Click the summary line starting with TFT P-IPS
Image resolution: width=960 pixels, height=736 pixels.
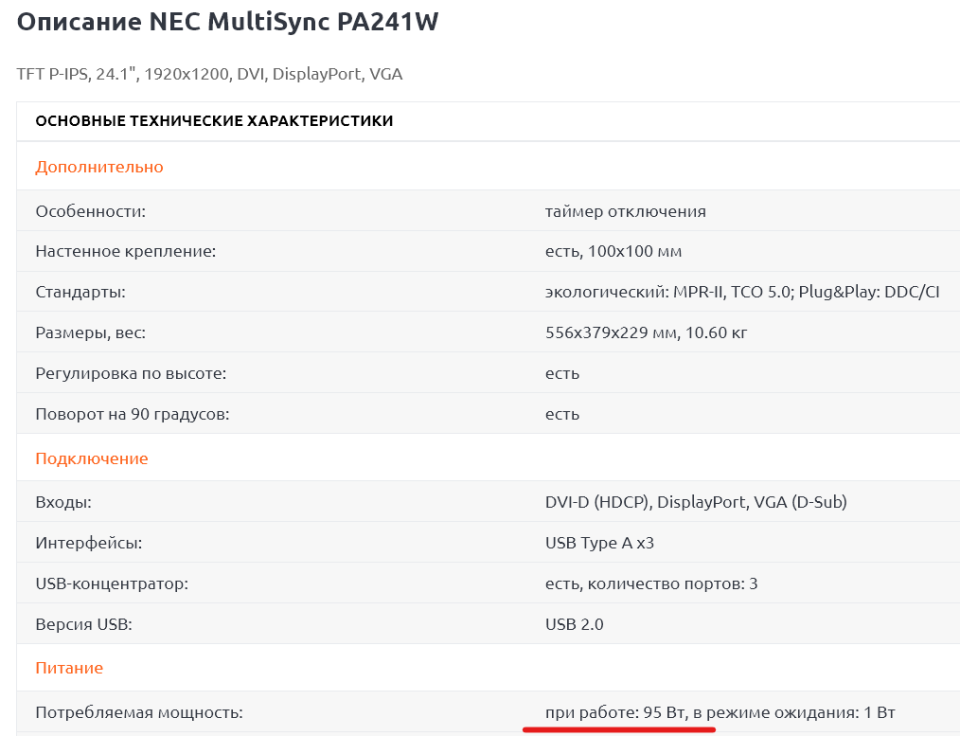(x=210, y=74)
